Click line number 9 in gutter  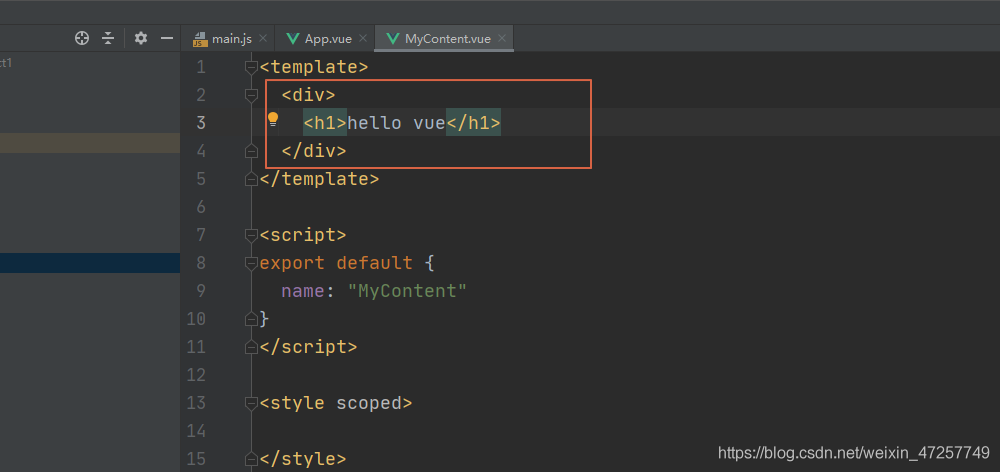tap(201, 291)
